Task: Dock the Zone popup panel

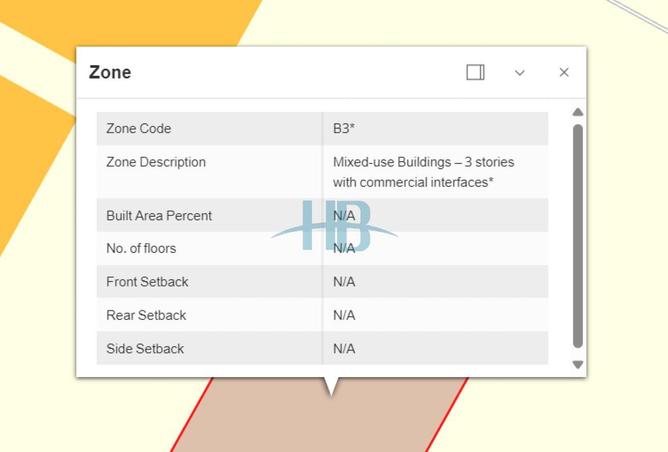Action: coord(475,72)
